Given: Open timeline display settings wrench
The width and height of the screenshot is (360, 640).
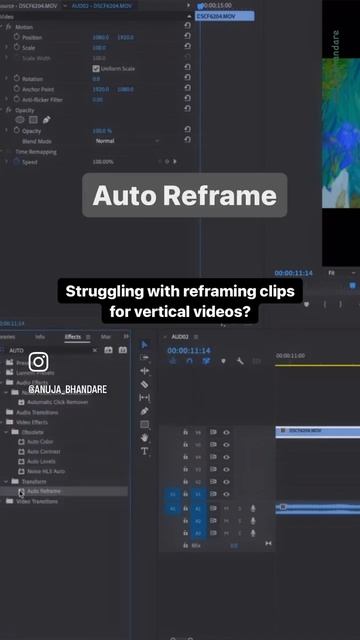Looking at the screenshot, I should tap(240, 361).
